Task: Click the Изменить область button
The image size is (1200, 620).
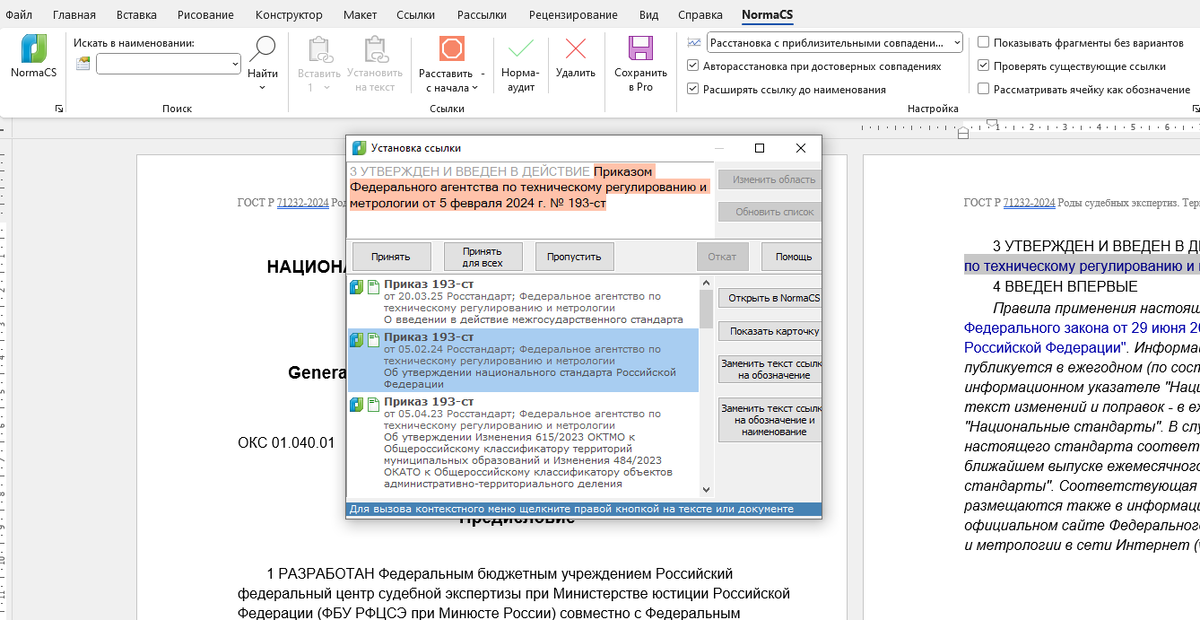Action: [769, 180]
